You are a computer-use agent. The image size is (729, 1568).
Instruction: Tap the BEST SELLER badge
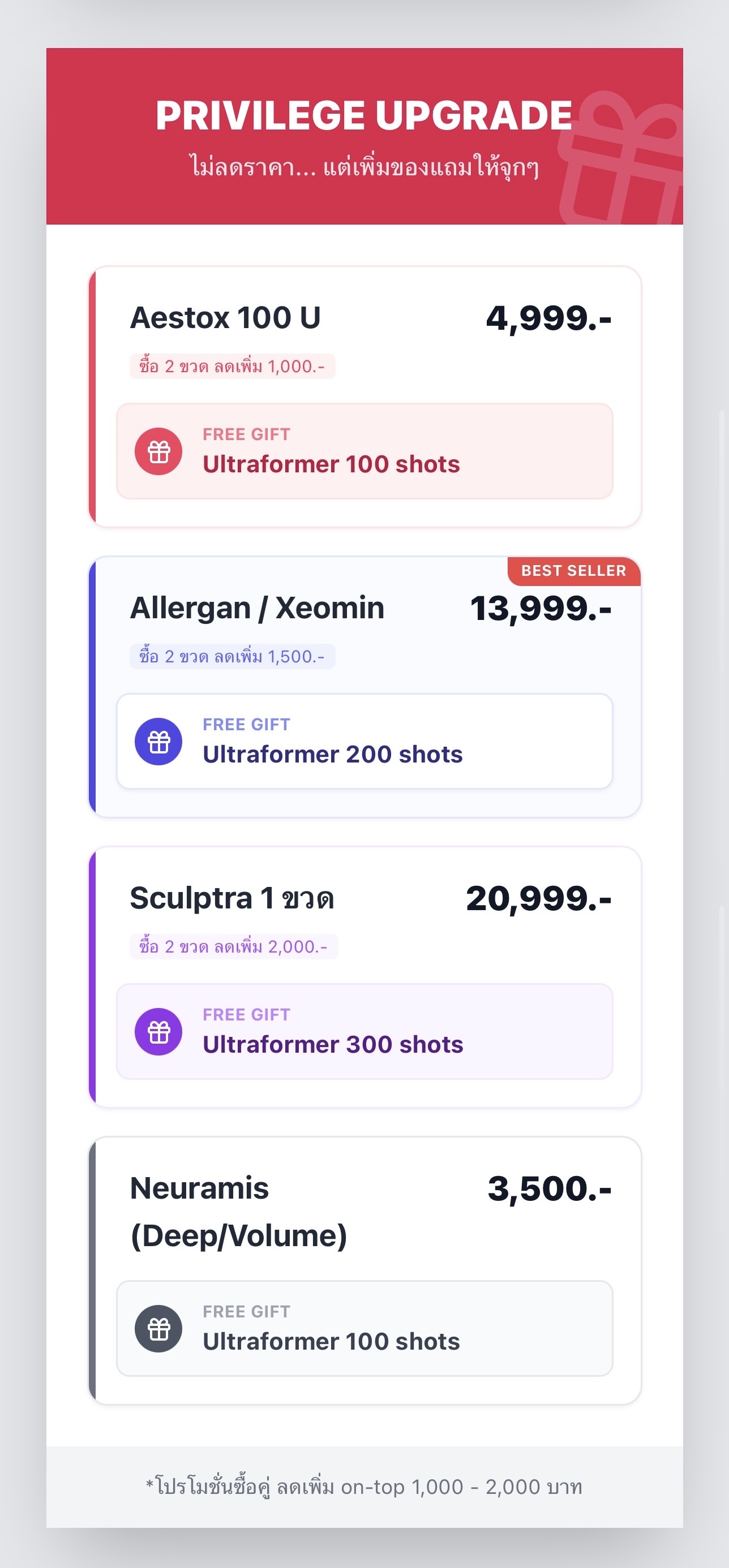tap(573, 571)
